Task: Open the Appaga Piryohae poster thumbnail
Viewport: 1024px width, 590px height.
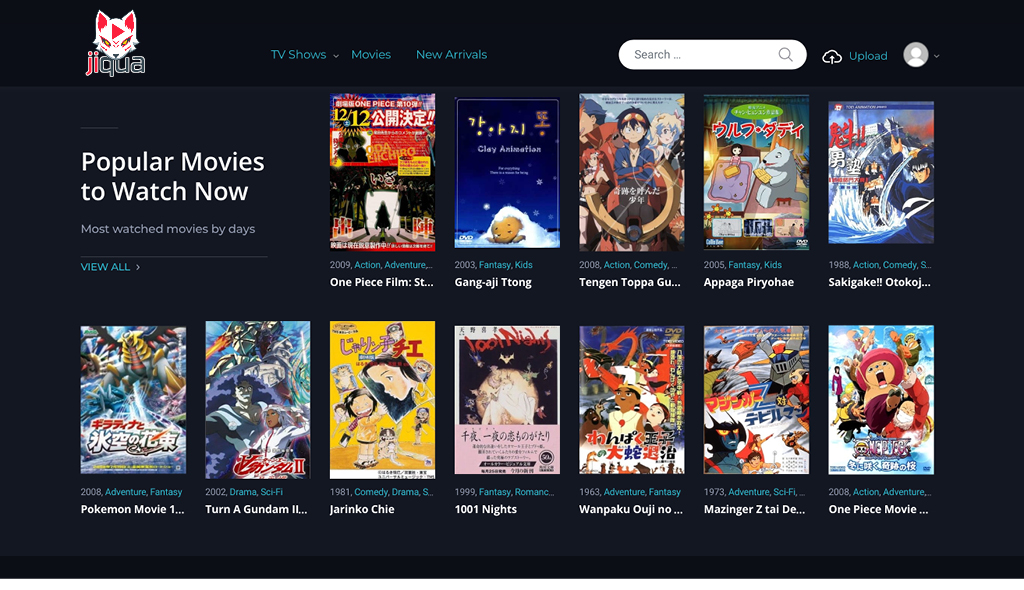Action: pos(756,172)
